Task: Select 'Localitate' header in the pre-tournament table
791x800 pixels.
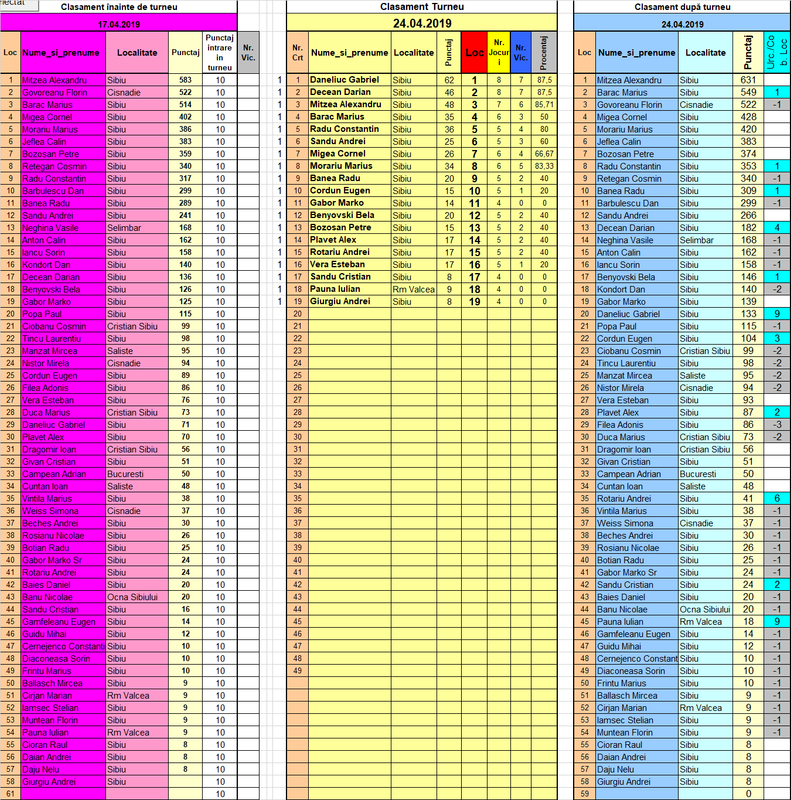Action: tap(137, 53)
